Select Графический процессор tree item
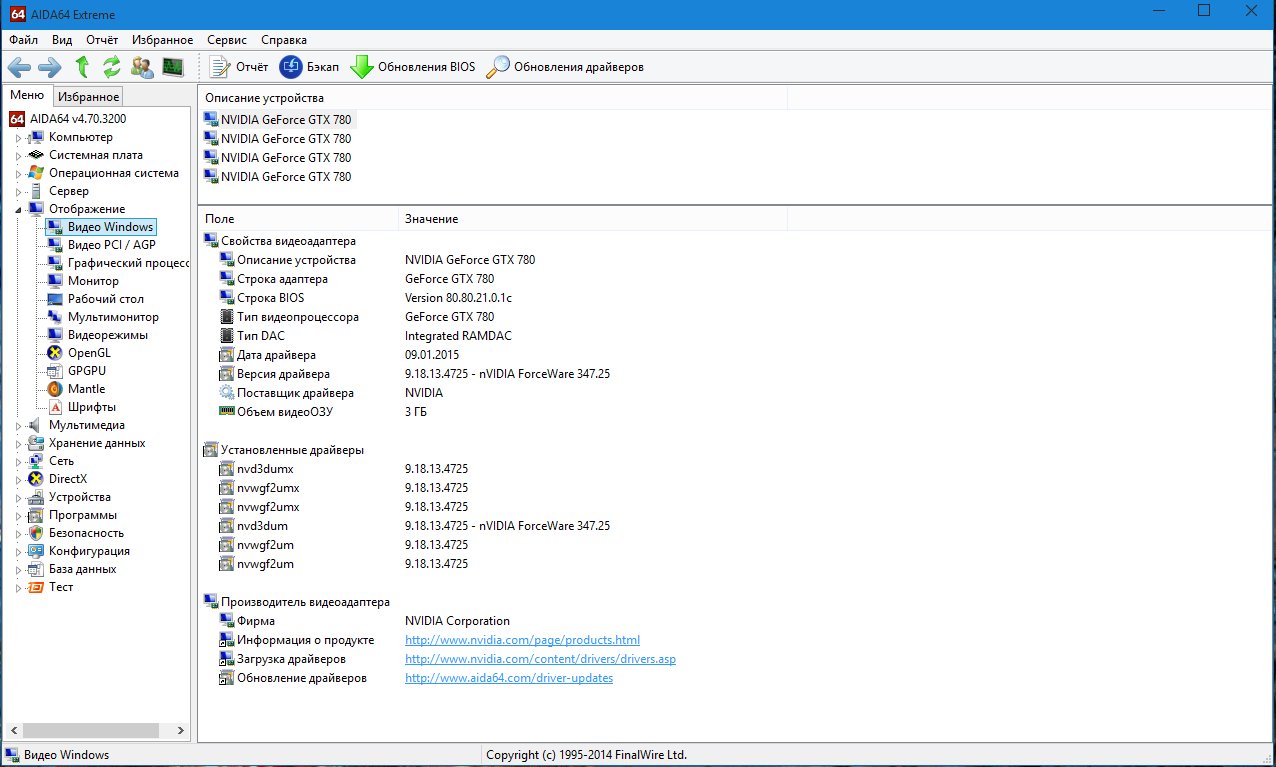 pyautogui.click(x=128, y=263)
